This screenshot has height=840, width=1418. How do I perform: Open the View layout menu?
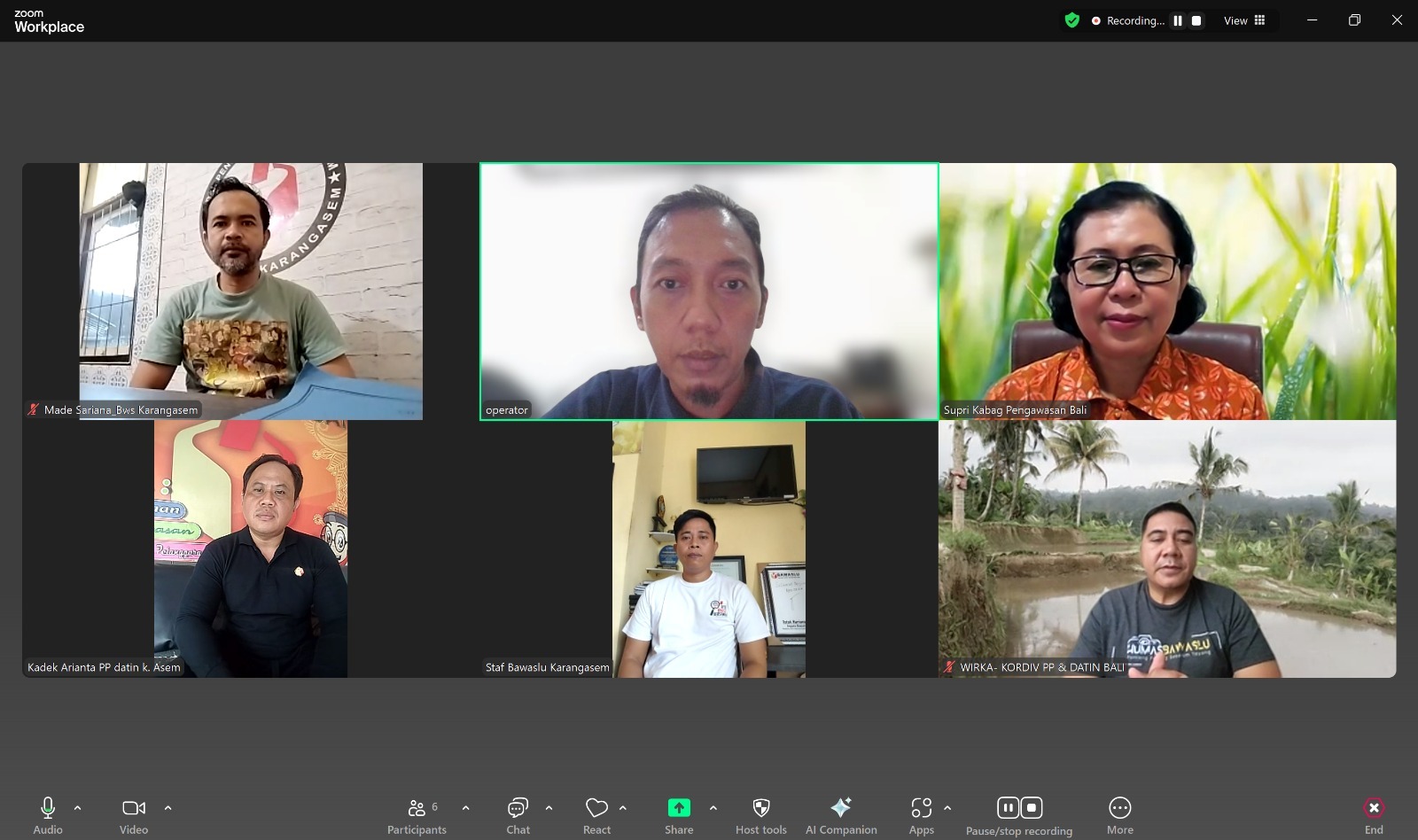coord(1245,20)
